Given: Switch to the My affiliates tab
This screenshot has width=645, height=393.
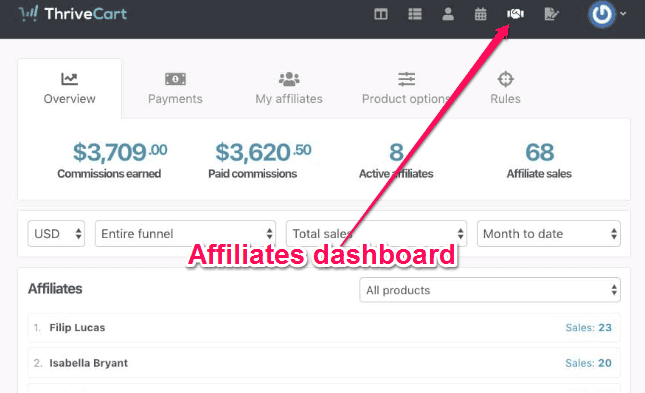Looking at the screenshot, I should (289, 88).
